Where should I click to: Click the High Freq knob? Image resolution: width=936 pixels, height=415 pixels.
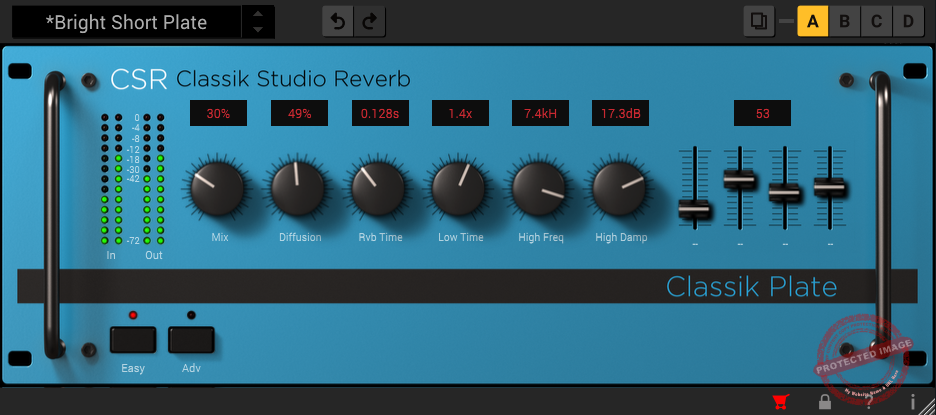[539, 189]
